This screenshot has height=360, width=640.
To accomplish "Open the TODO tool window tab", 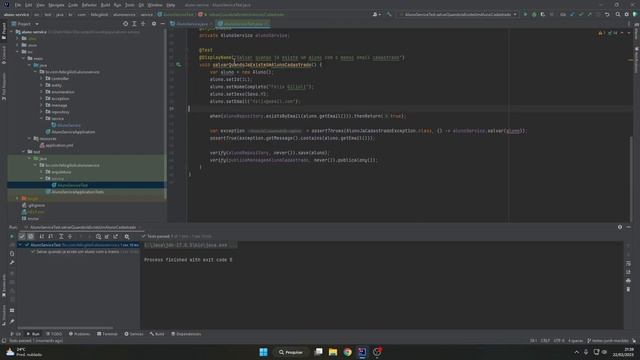I will pyautogui.click(x=54, y=334).
